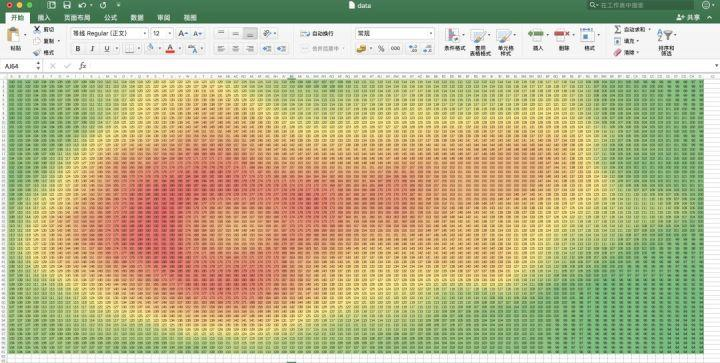Open the 视图 View tab
The height and width of the screenshot is (363, 720).
(190, 17)
